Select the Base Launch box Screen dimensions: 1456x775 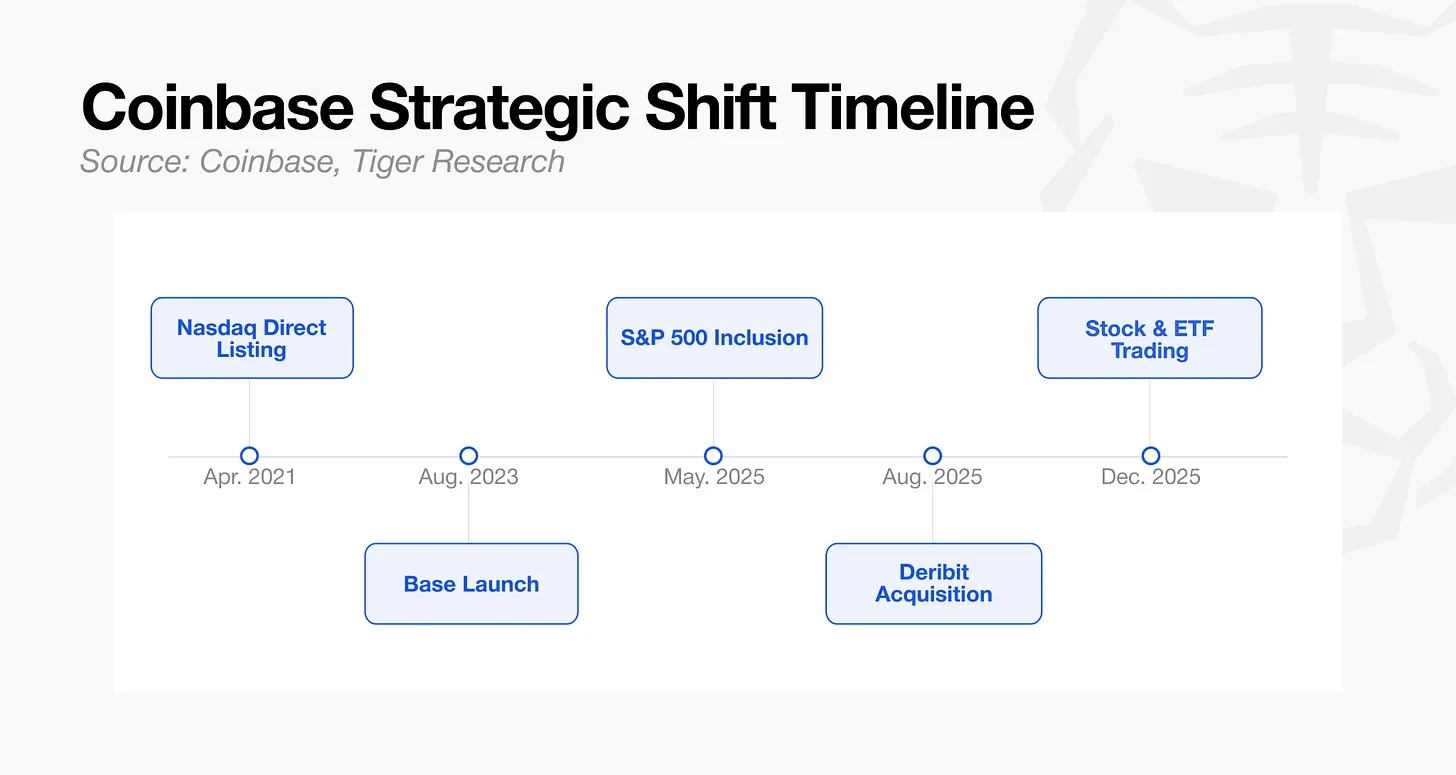[x=471, y=584]
